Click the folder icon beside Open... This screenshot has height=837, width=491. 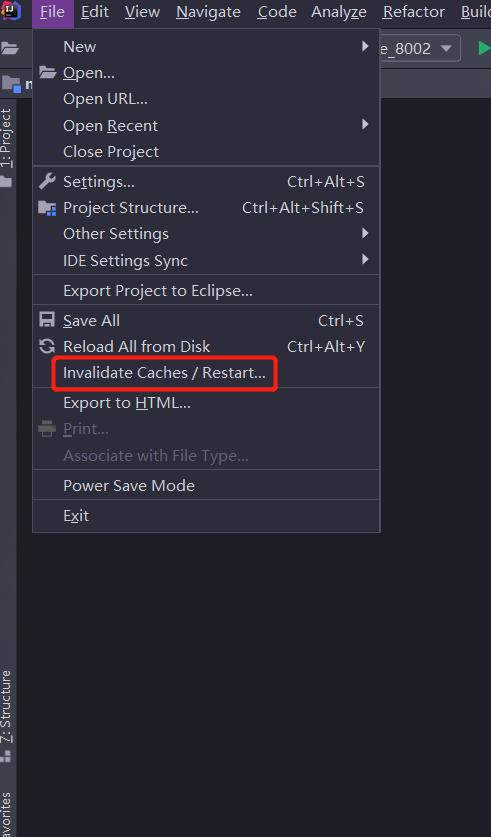47,72
